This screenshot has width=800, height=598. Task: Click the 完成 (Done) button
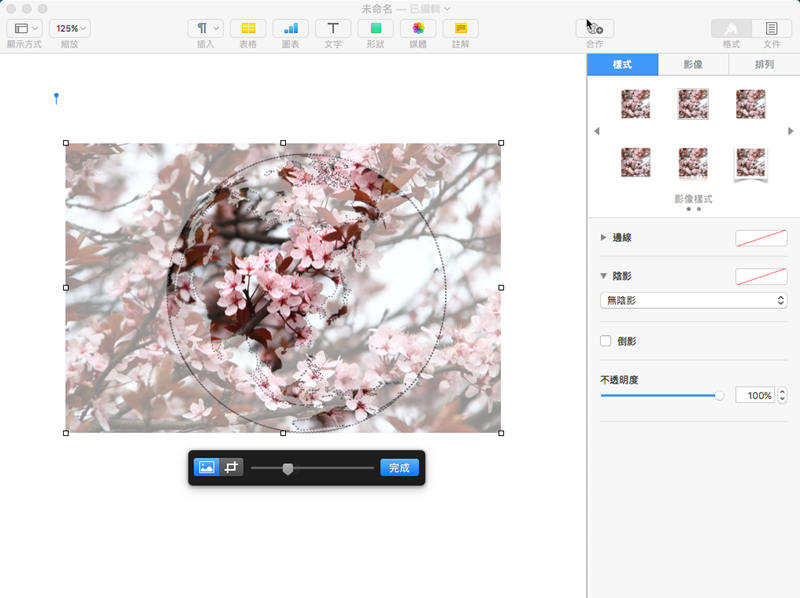tap(399, 467)
